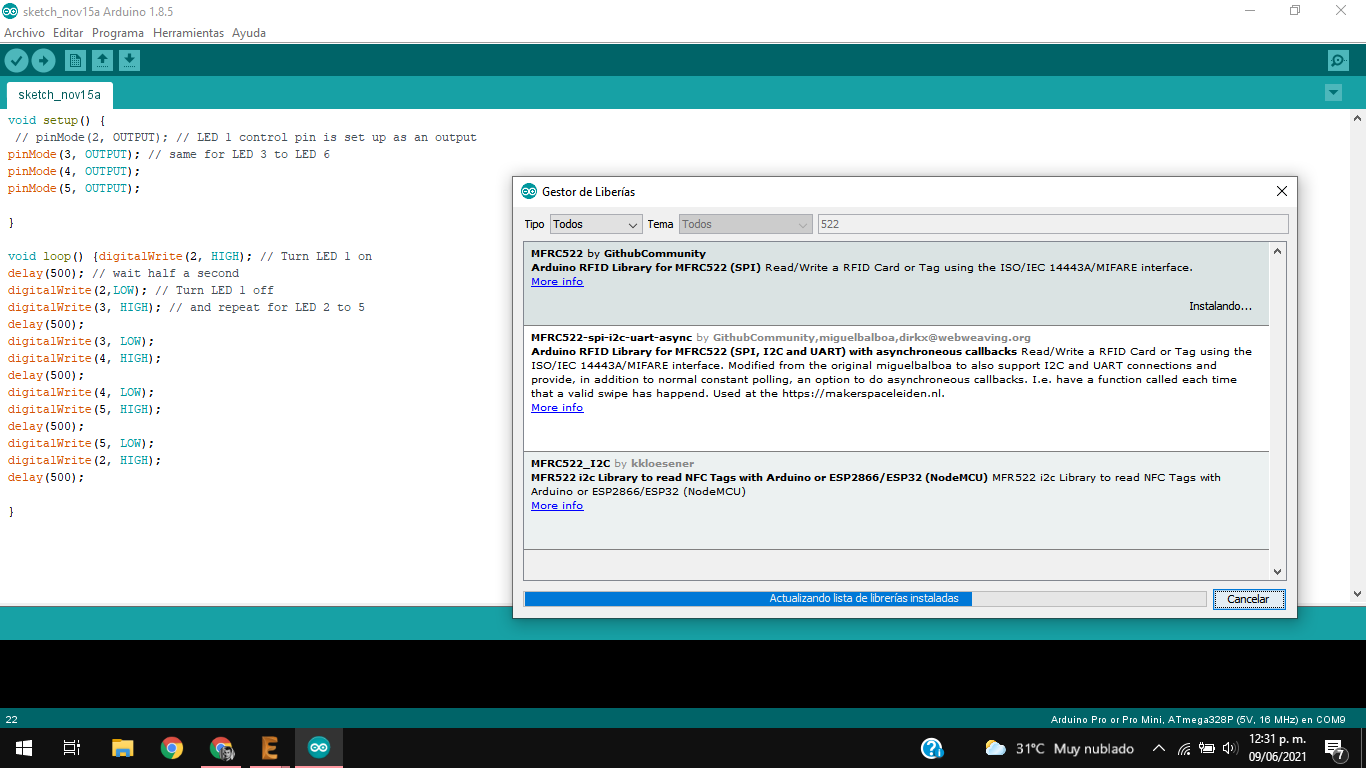This screenshot has height=768, width=1366.
Task: Open More info link for MFRC522 by GithubCommunity
Action: 557,282
